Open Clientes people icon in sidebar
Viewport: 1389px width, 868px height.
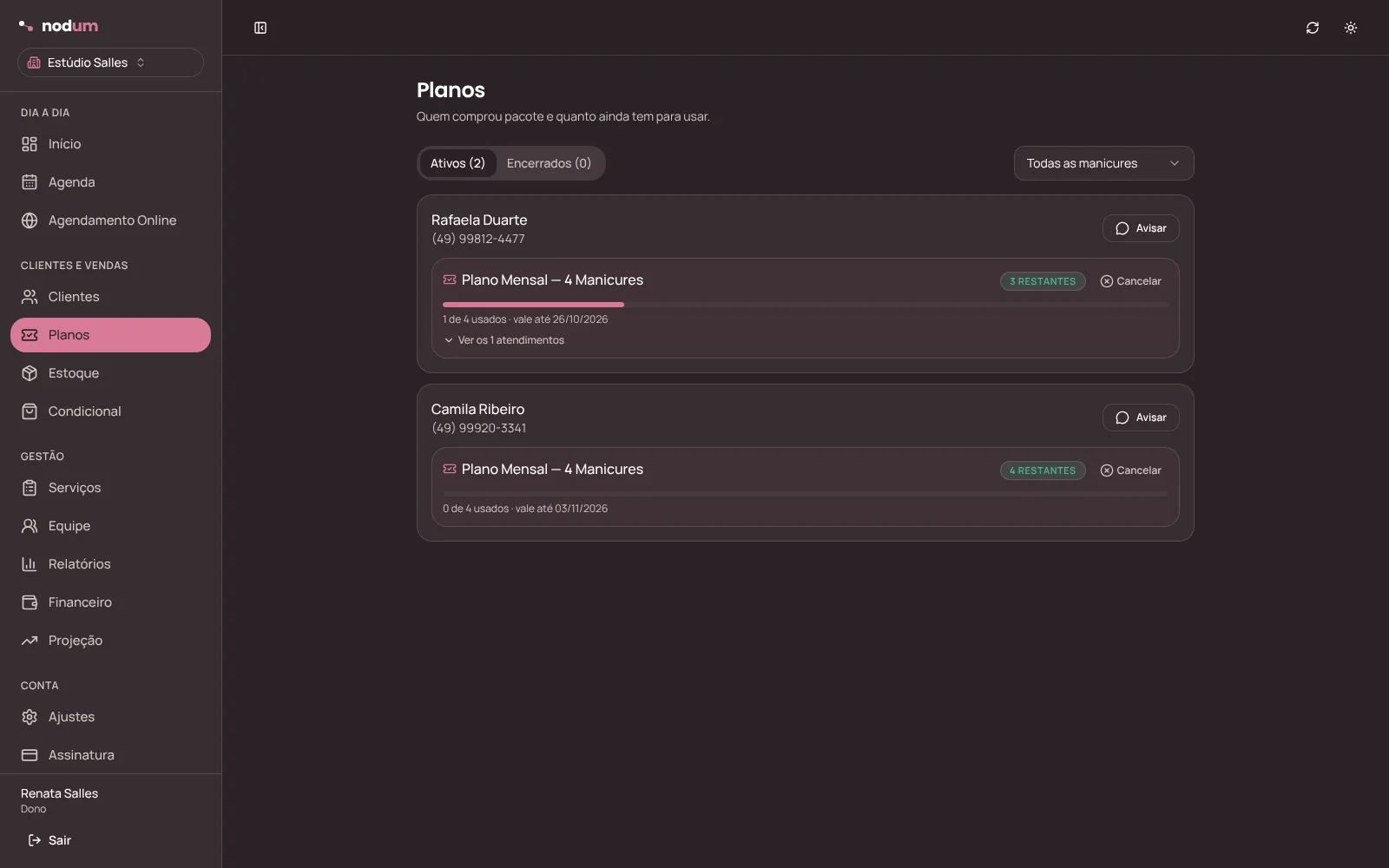(x=30, y=297)
